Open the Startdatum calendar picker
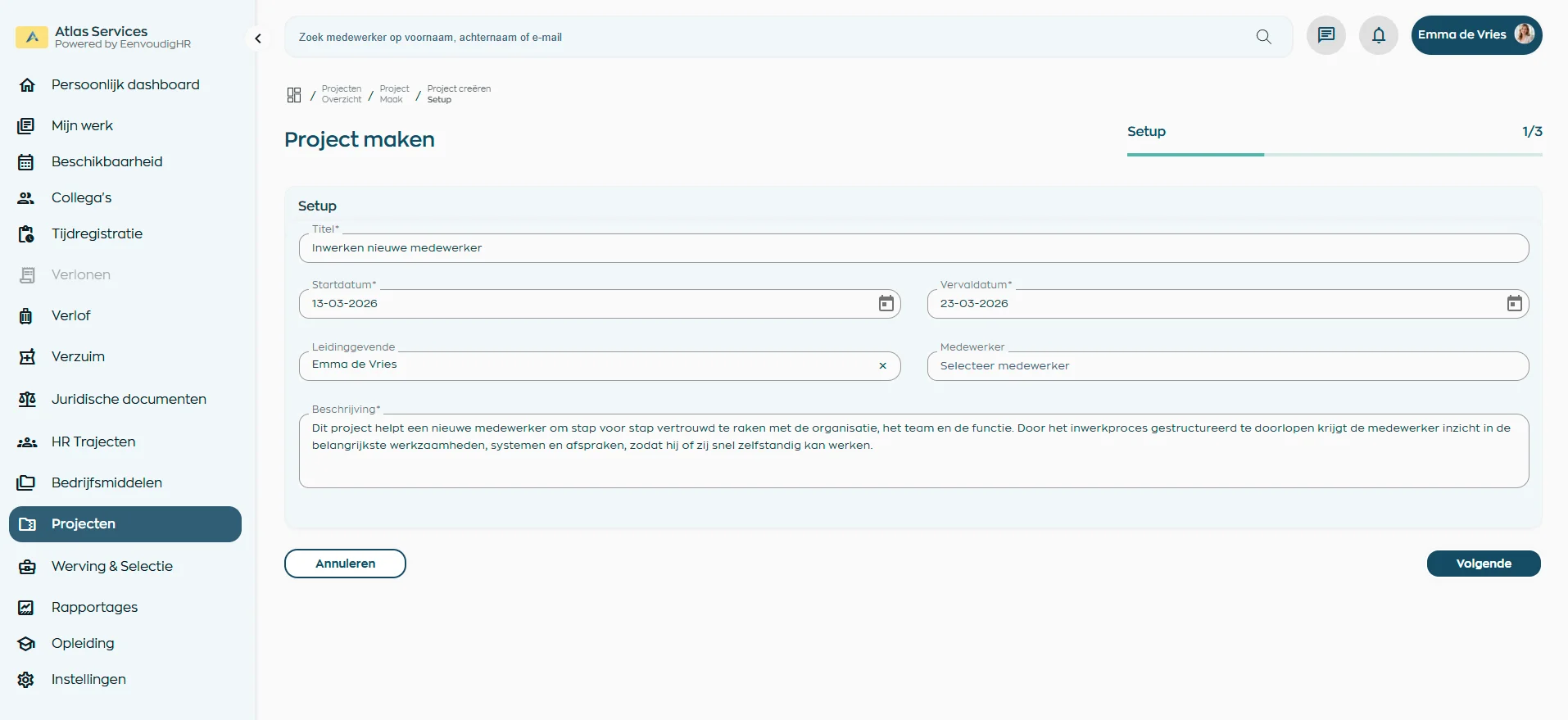The width and height of the screenshot is (1568, 720). (x=886, y=304)
